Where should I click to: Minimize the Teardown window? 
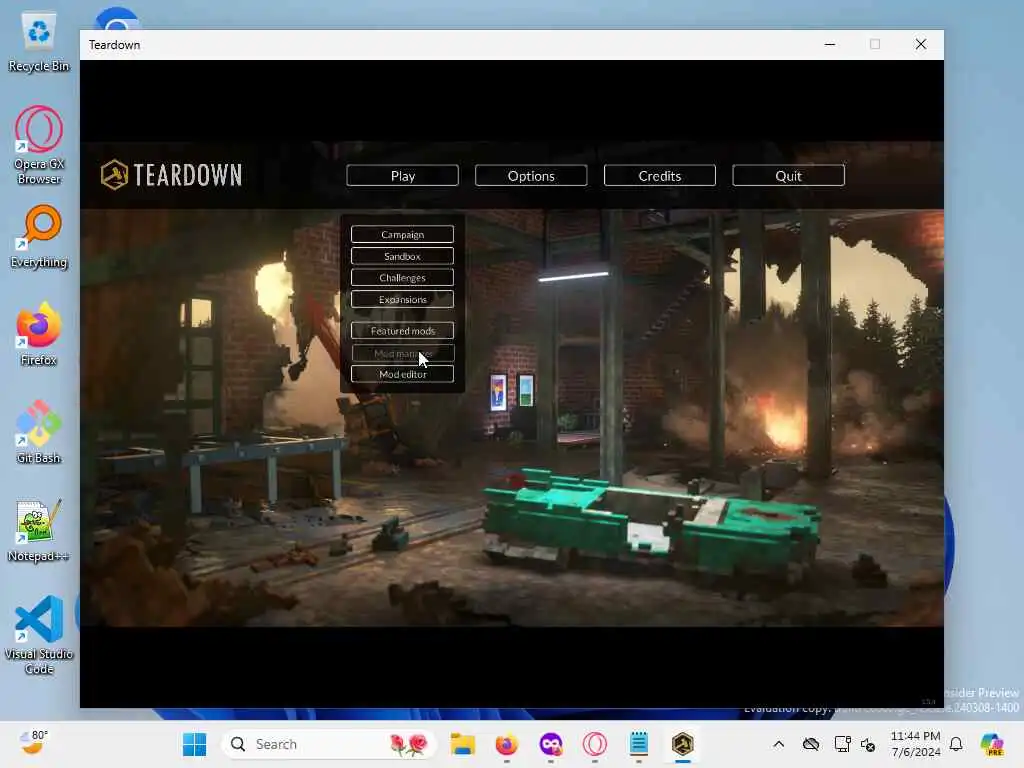point(830,44)
